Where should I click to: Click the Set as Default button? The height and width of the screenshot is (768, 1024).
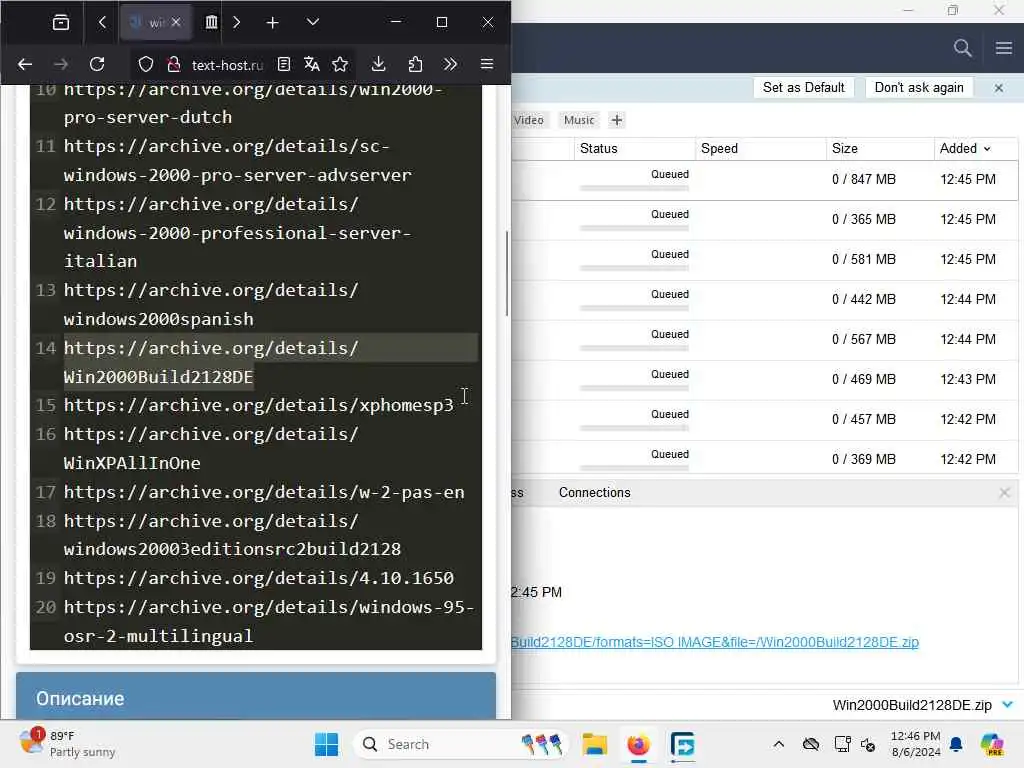(803, 88)
